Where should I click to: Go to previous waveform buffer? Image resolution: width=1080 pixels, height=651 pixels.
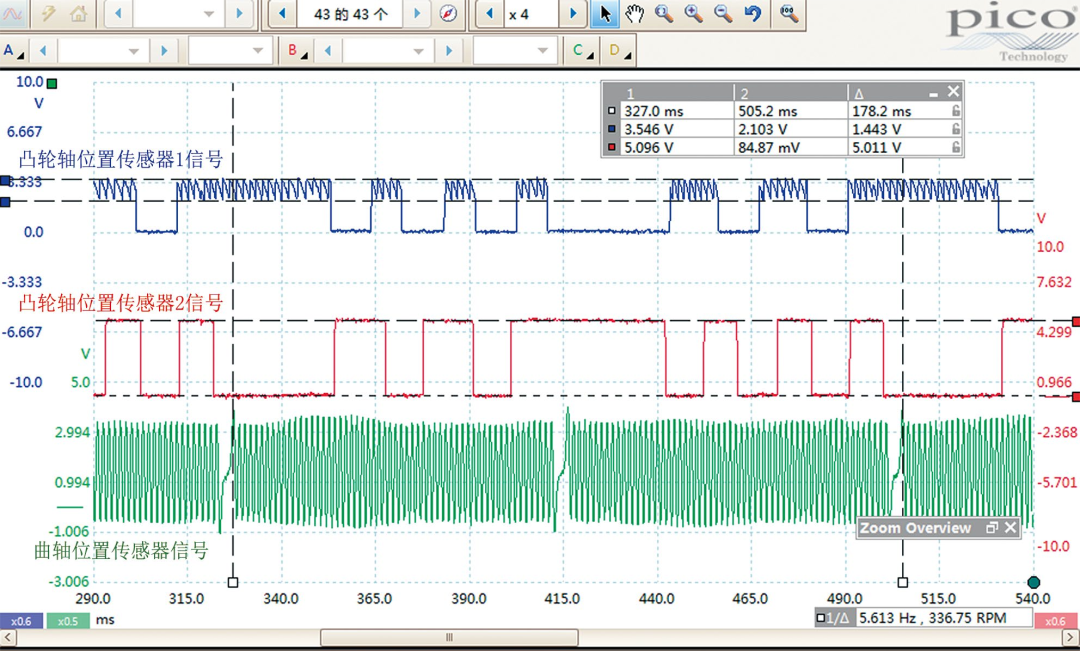coord(282,14)
